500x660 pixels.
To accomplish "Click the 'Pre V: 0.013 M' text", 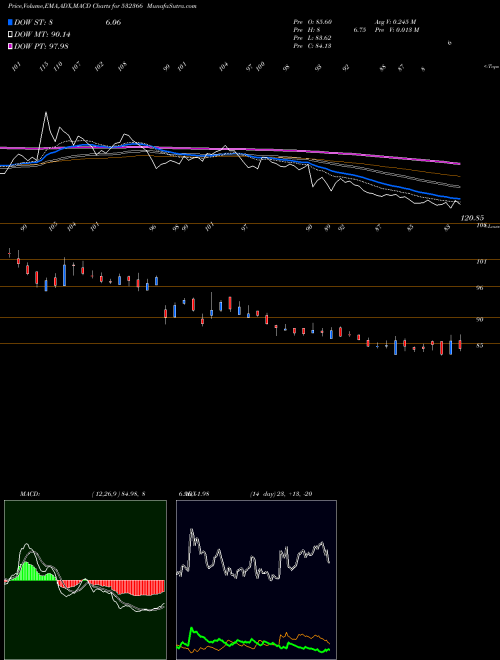I will tap(396, 30).
